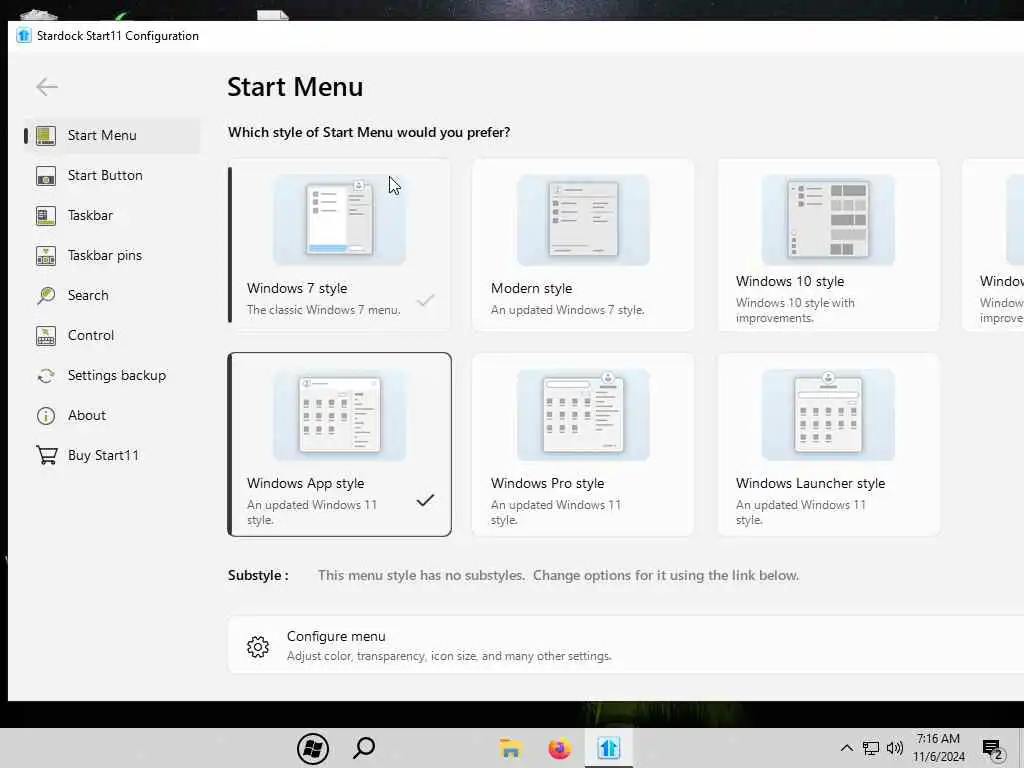This screenshot has height=768, width=1024.
Task: Go to the Taskbar section
Action: pos(112,216)
